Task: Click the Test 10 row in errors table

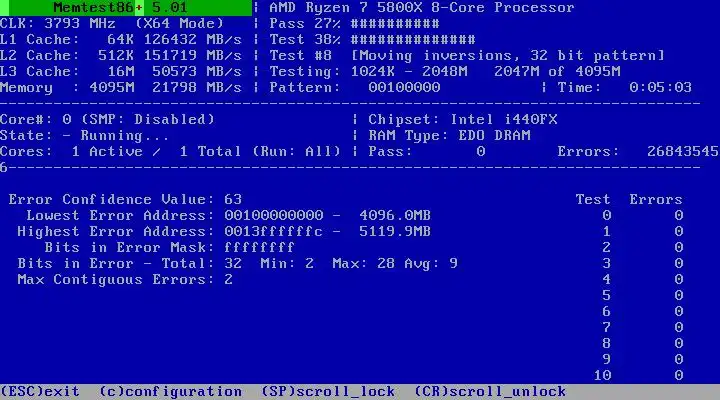Action: (638, 376)
